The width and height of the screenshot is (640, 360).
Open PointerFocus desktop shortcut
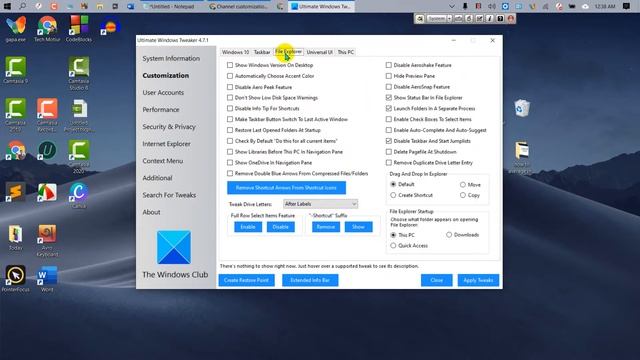16,278
